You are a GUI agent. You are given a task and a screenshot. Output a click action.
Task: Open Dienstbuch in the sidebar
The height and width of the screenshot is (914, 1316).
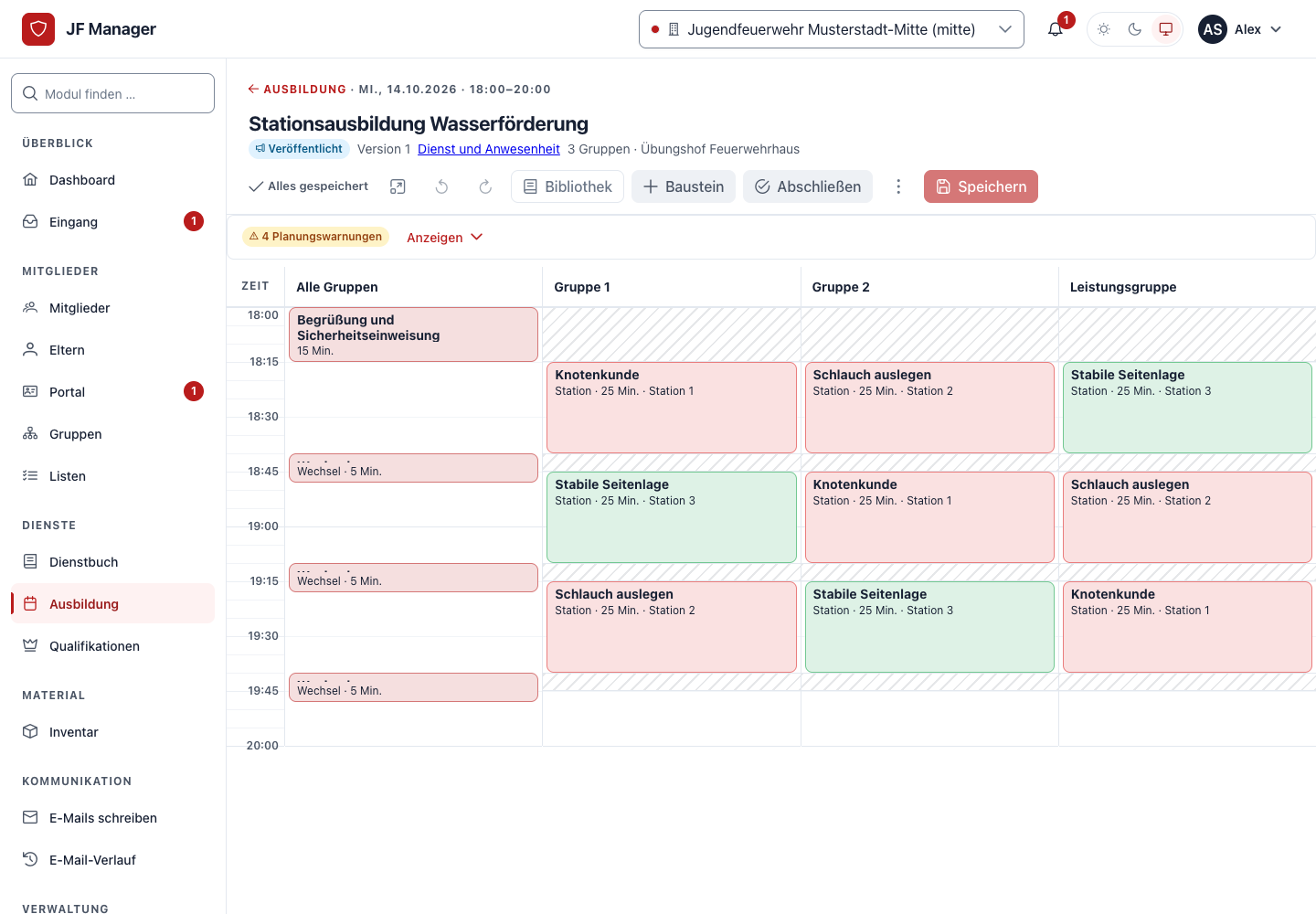coord(113,562)
